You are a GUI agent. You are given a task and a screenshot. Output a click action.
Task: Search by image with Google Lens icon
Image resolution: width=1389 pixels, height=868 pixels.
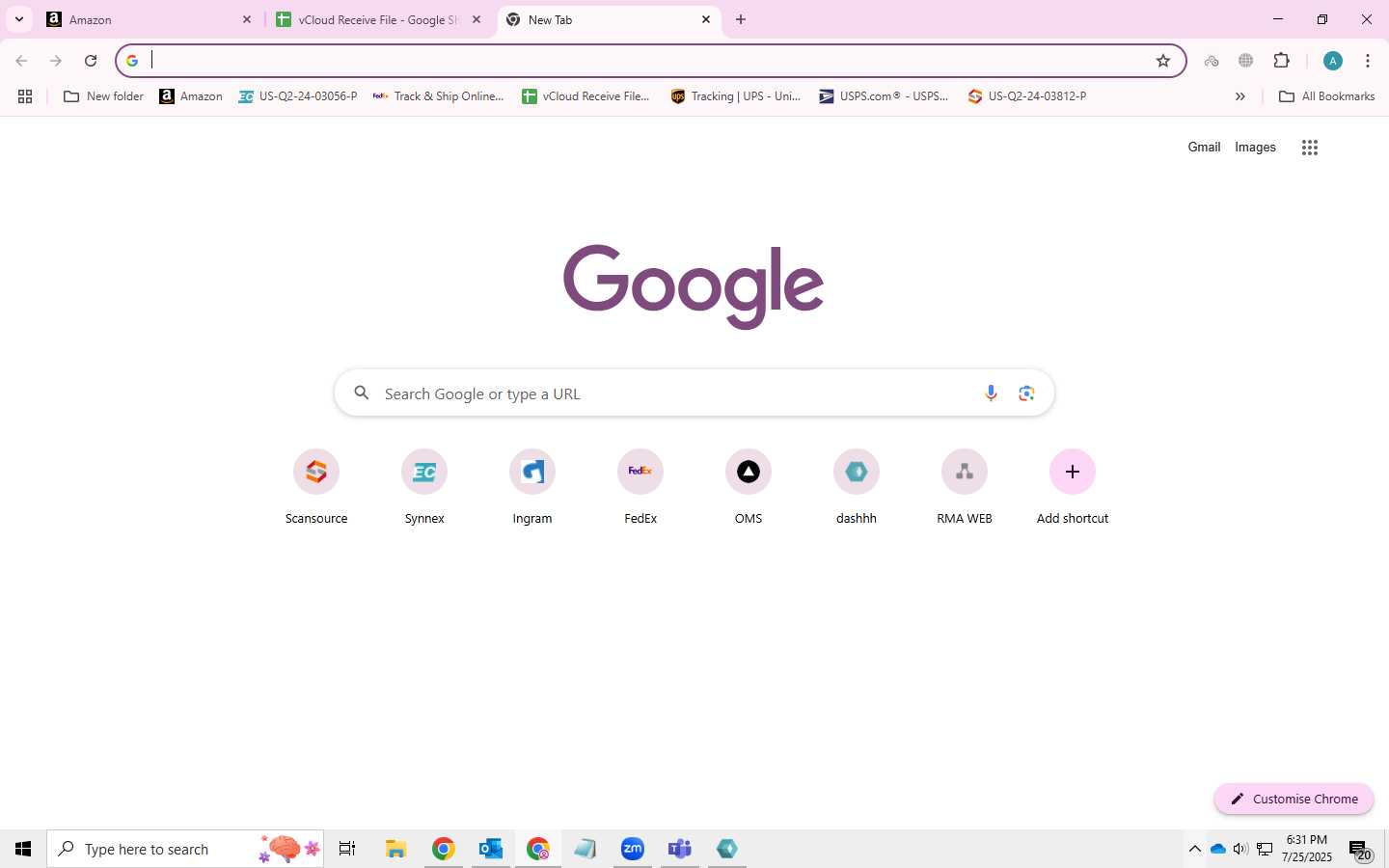click(1026, 393)
